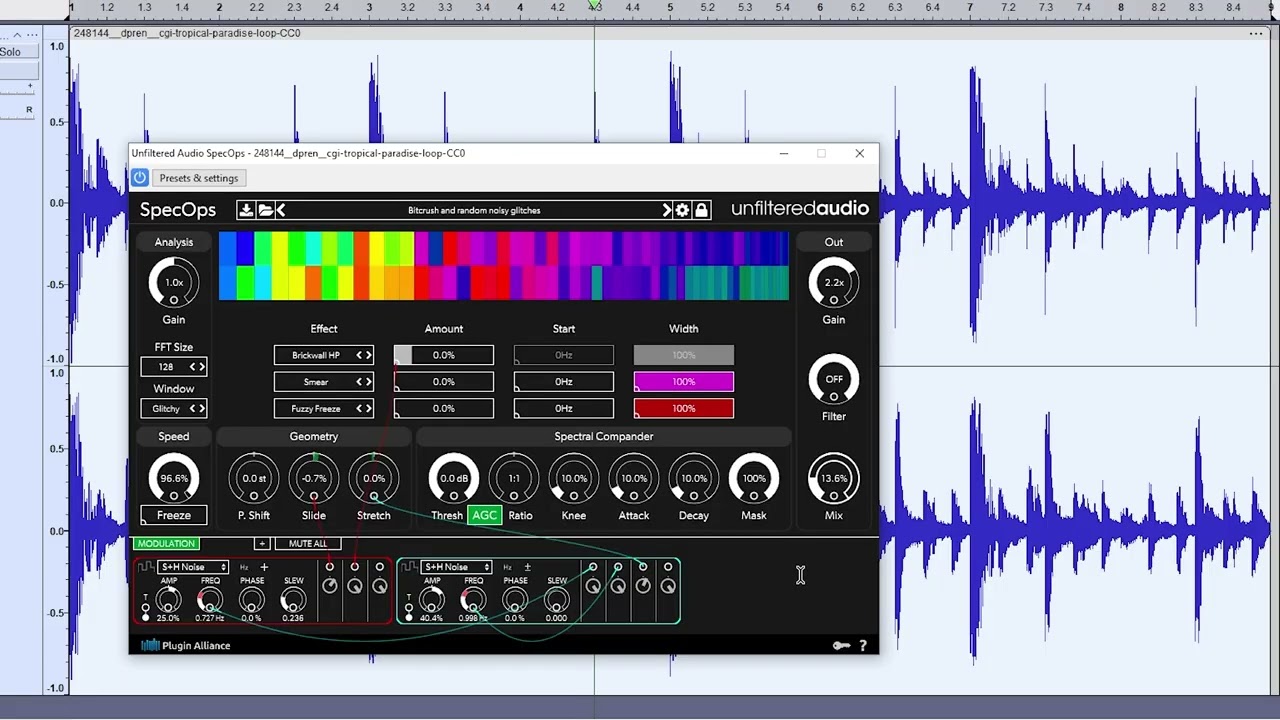Turn the Decay knob
This screenshot has width=1280, height=720.
pos(694,479)
